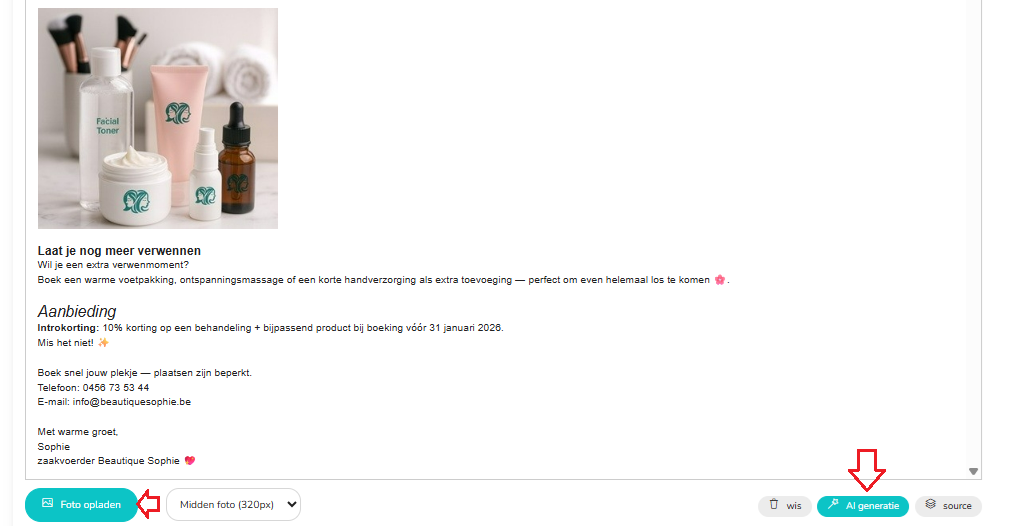The height and width of the screenshot is (526, 1010).
Task: Click the chevron arrow of the photo size selector
Action: pos(292,505)
